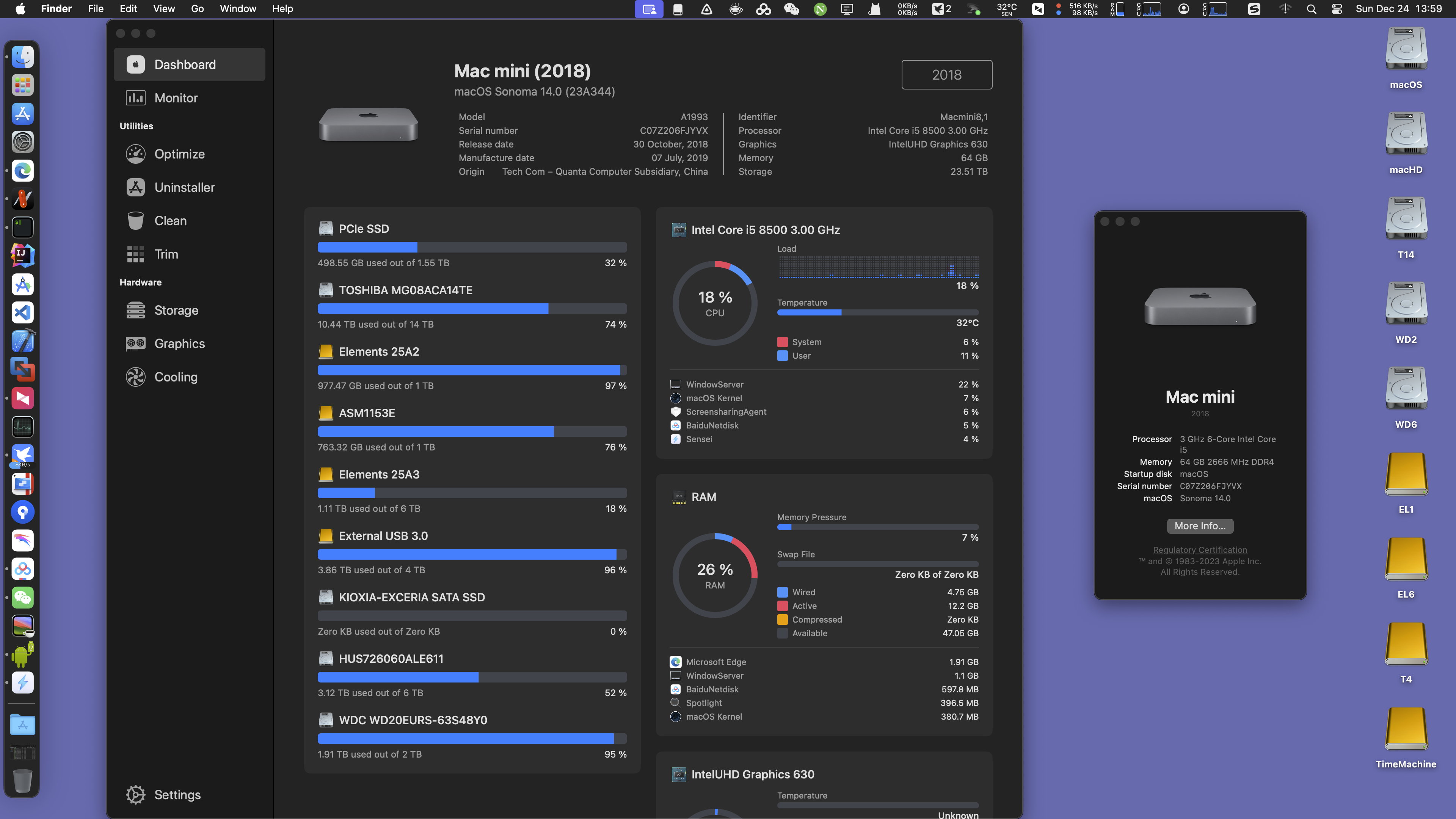This screenshot has height=819, width=1456.
Task: Open the Finder menu in menu bar
Action: (x=56, y=8)
